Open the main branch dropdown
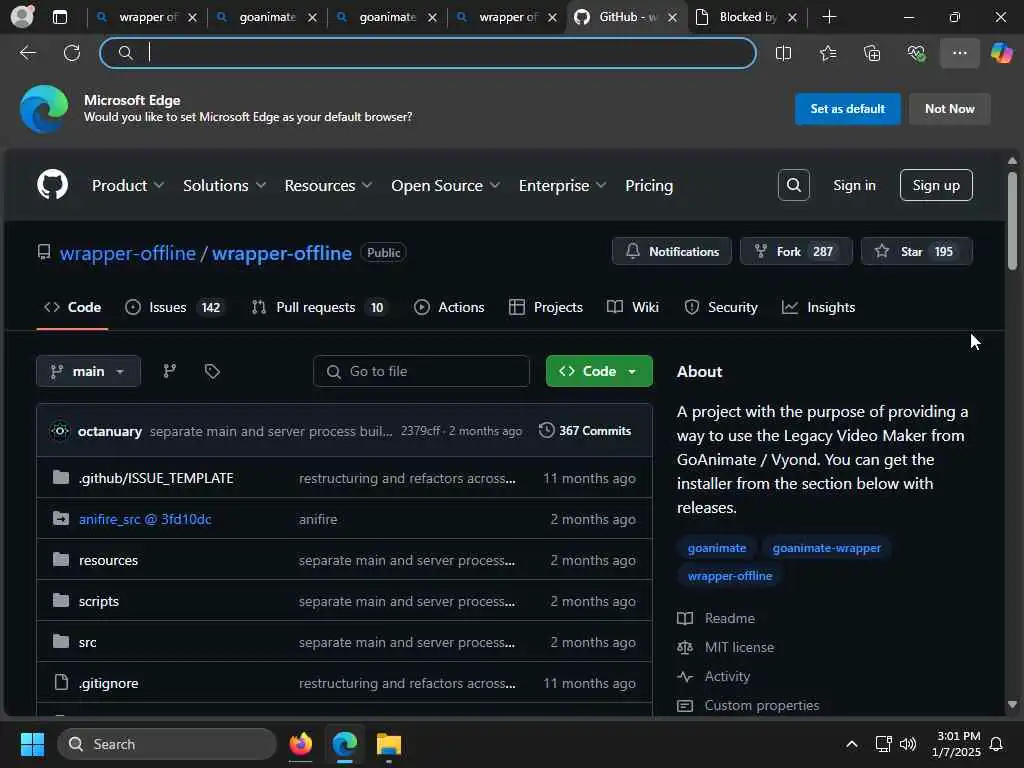Image resolution: width=1024 pixels, height=768 pixels. click(88, 371)
